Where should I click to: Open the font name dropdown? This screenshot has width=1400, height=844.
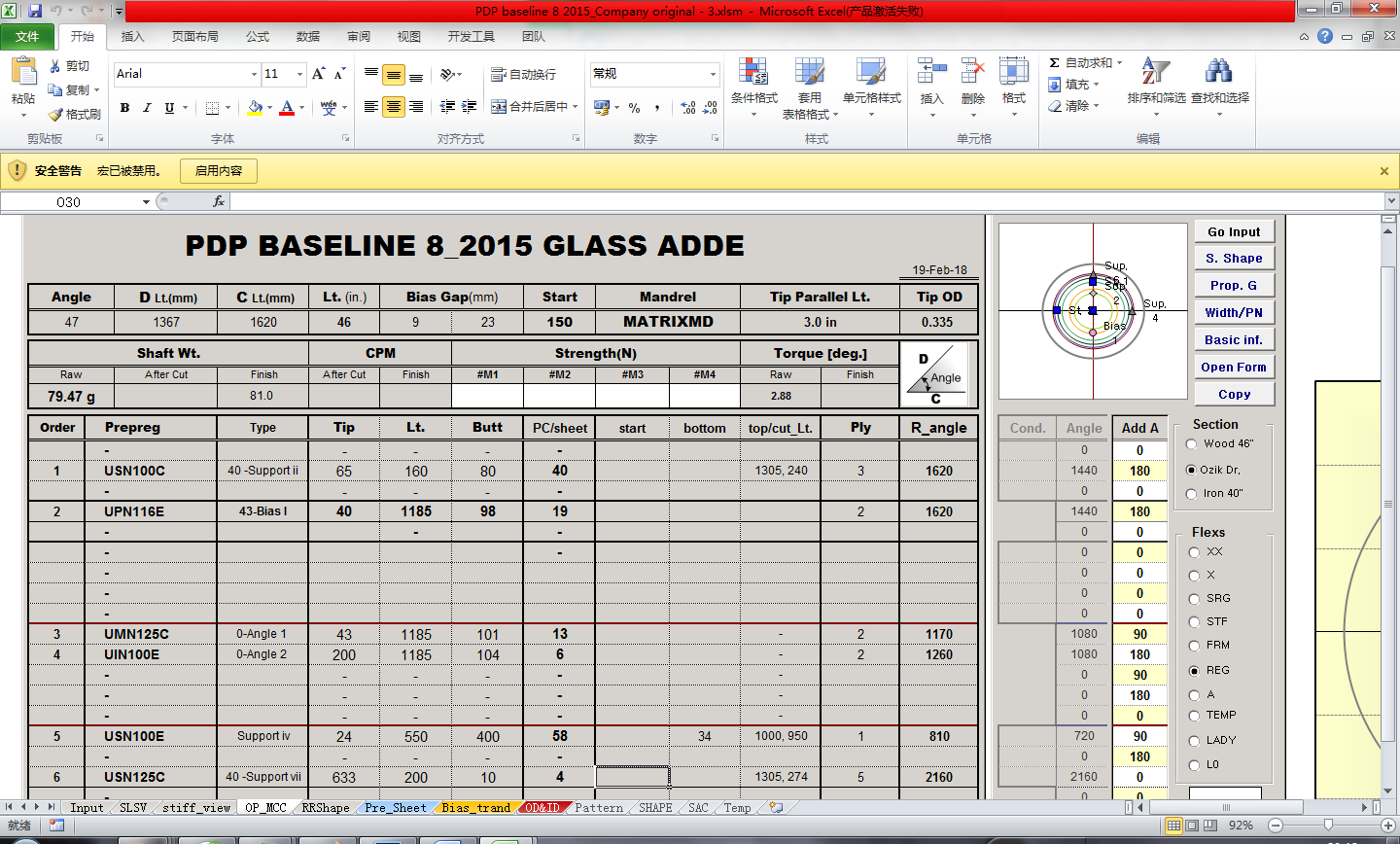point(255,74)
